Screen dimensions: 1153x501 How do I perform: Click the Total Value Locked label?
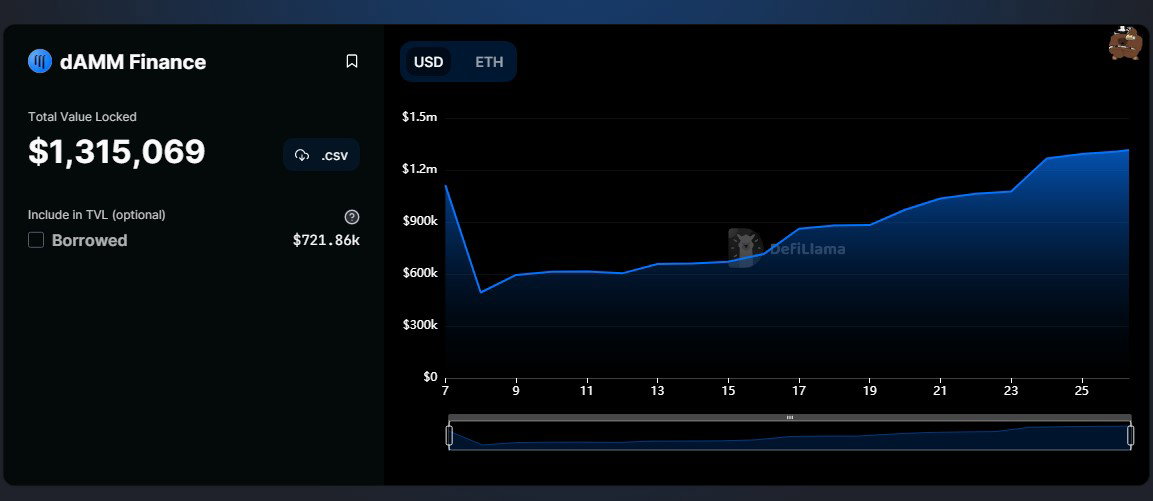(82, 116)
